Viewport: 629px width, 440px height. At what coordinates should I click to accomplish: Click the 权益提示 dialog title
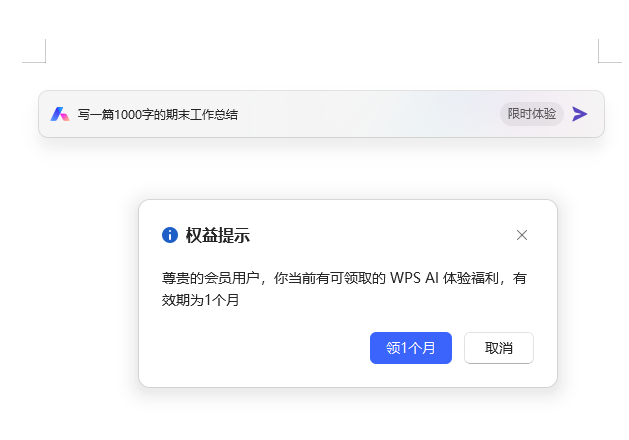click(217, 236)
